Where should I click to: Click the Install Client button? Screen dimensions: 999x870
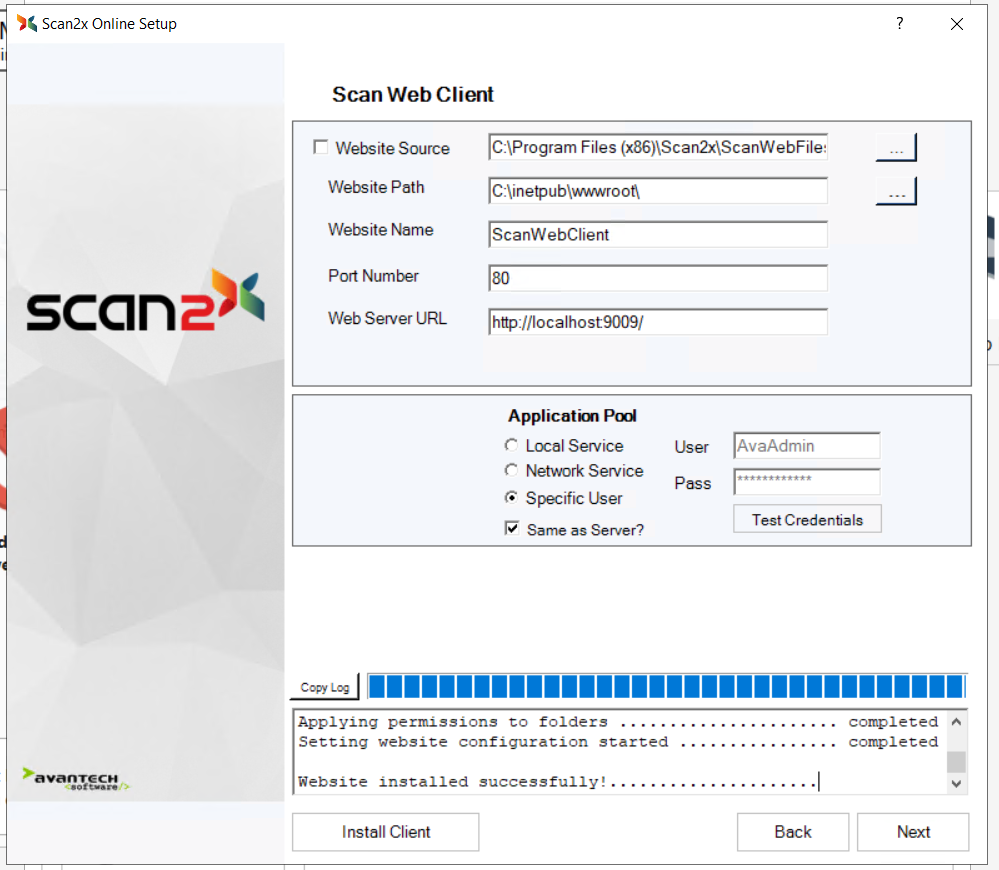pos(386,832)
